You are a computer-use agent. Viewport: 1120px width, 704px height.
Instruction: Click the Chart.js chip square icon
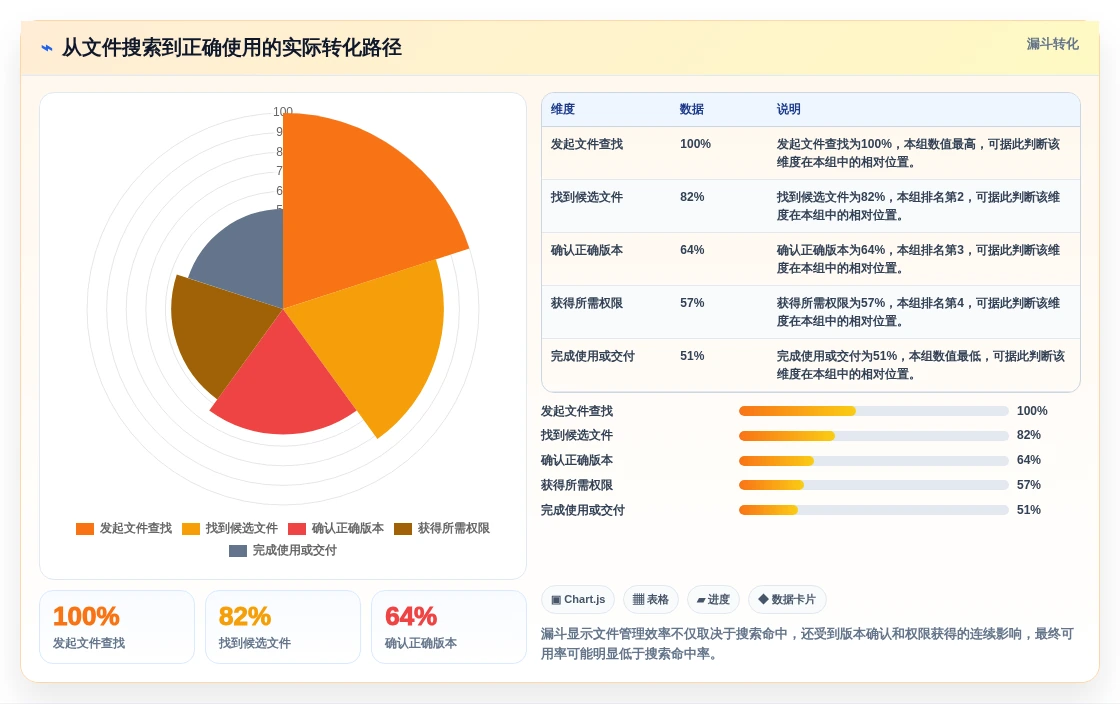(556, 600)
